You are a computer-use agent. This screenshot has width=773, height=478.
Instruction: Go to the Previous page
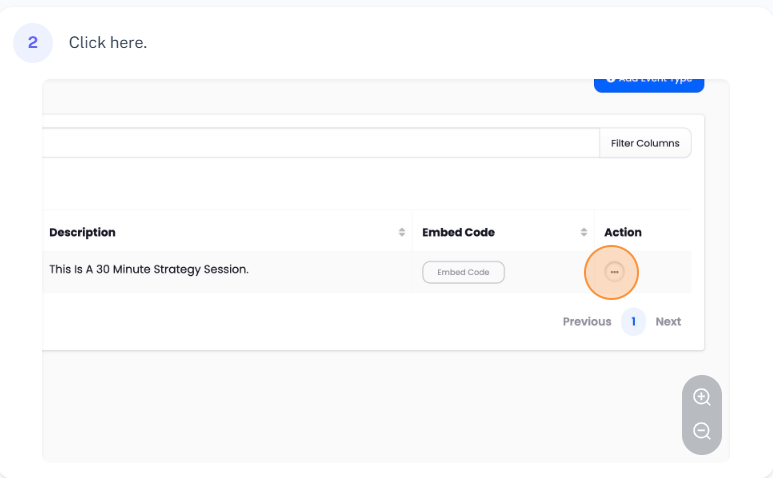point(586,321)
